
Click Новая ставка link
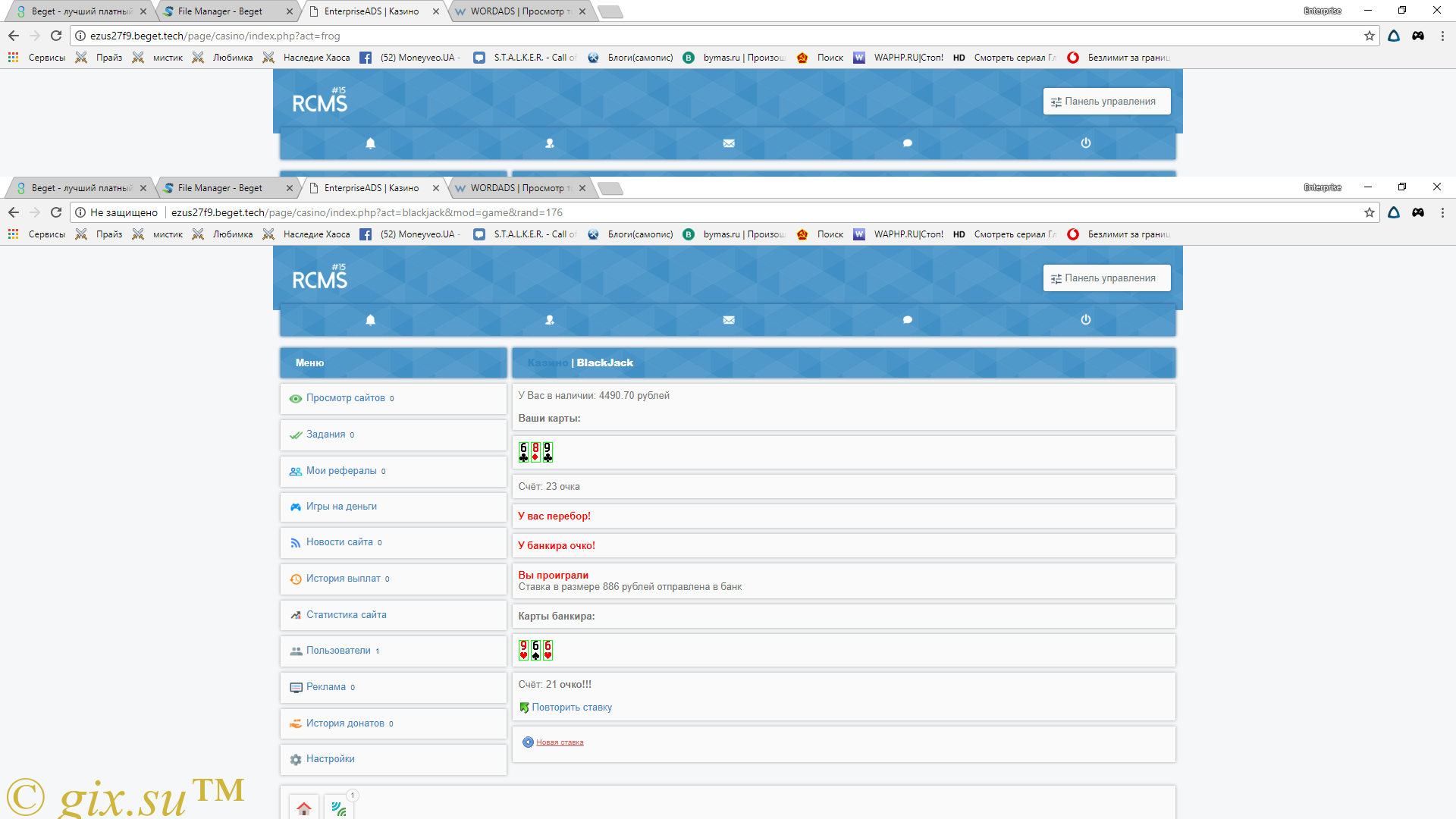click(x=560, y=742)
